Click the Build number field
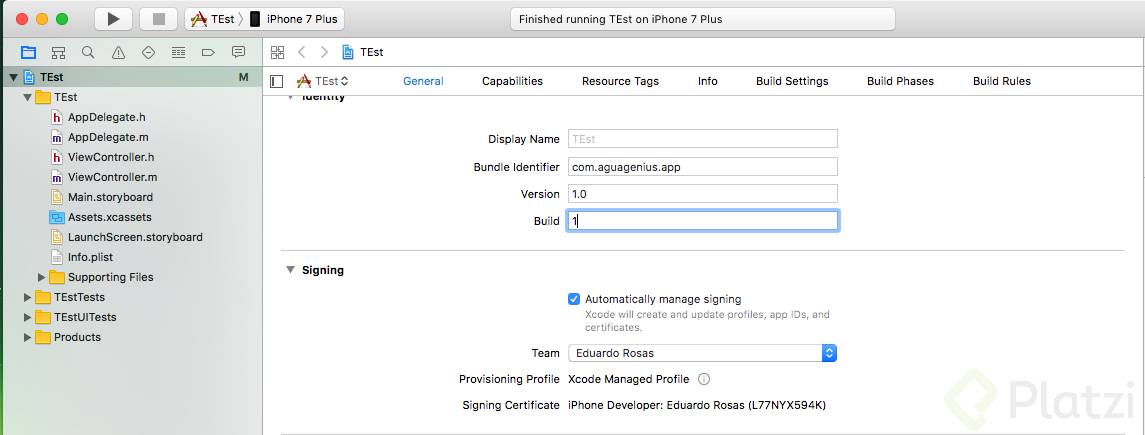The image size is (1145, 435). [x=702, y=221]
